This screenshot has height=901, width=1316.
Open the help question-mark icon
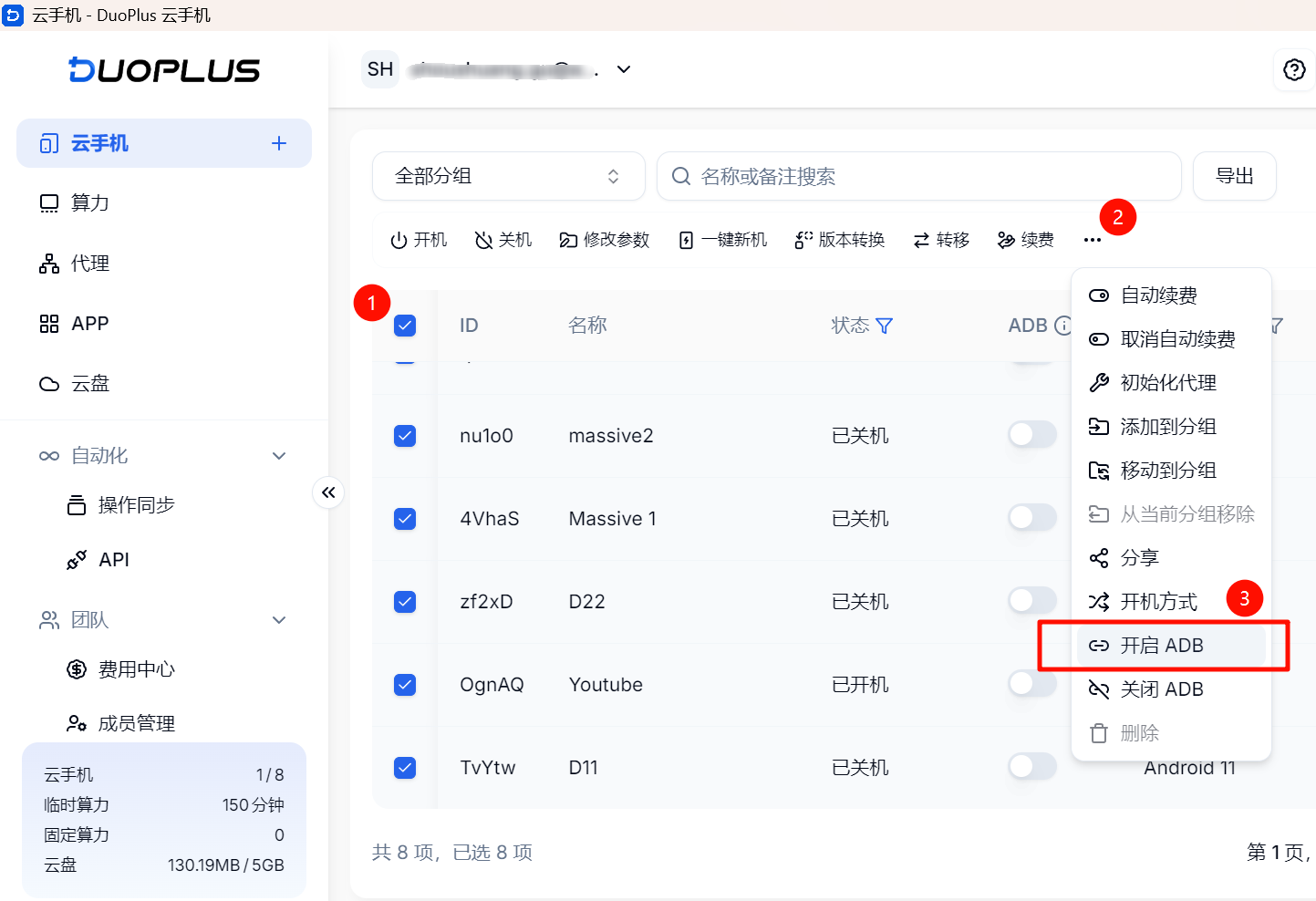tap(1294, 69)
